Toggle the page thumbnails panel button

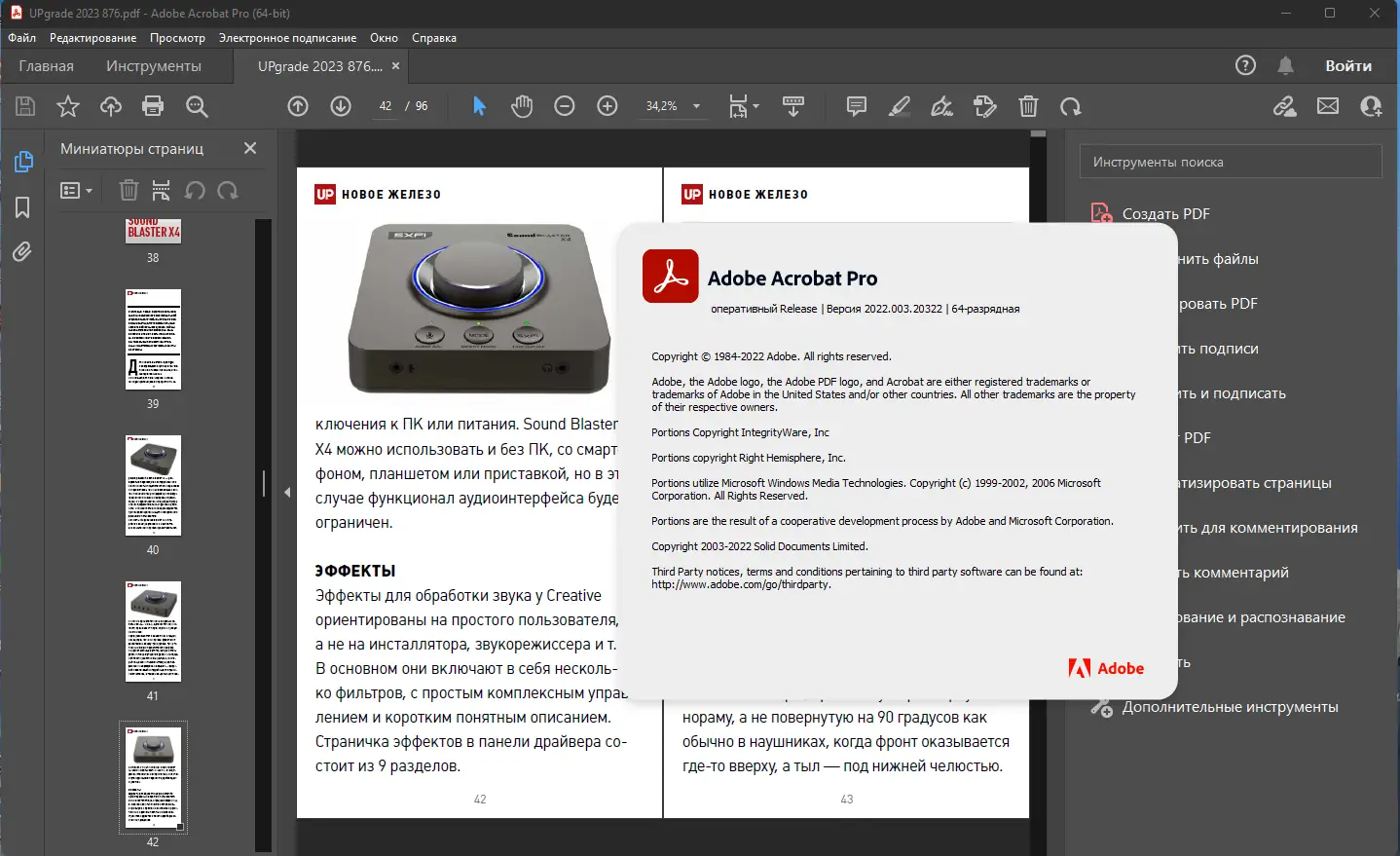coord(23,162)
